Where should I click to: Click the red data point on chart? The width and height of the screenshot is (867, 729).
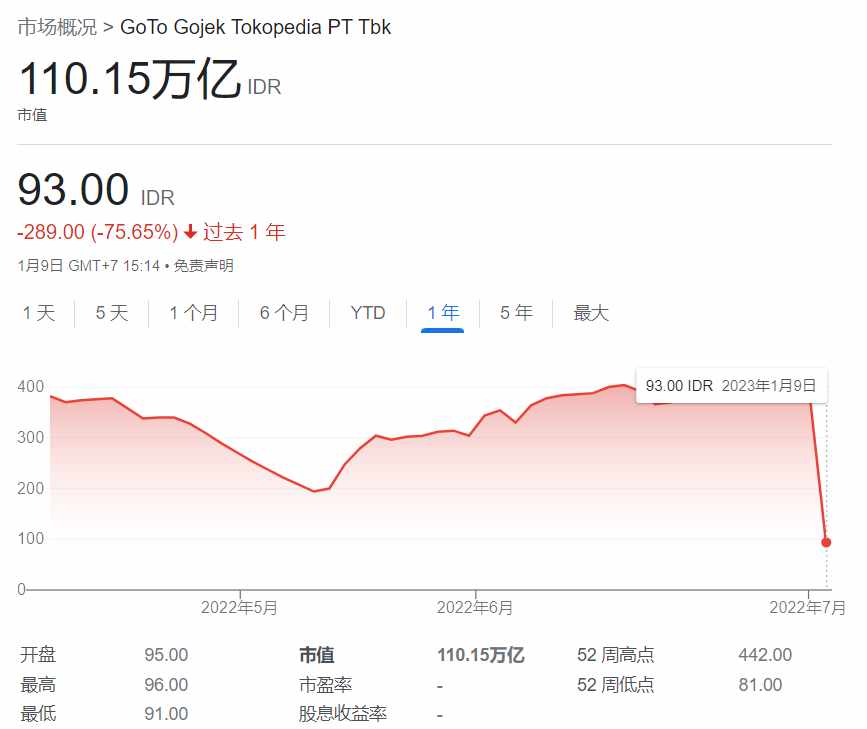826,543
